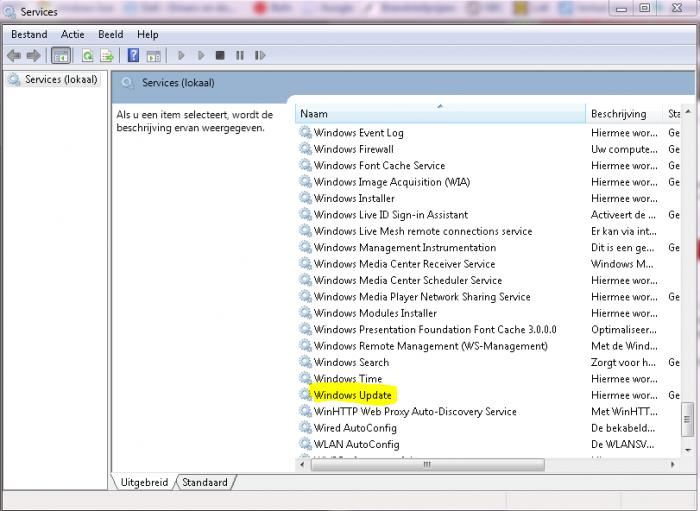Select WinHTTP Web Proxy Auto-Discovery Service
The image size is (700, 511).
(x=415, y=411)
